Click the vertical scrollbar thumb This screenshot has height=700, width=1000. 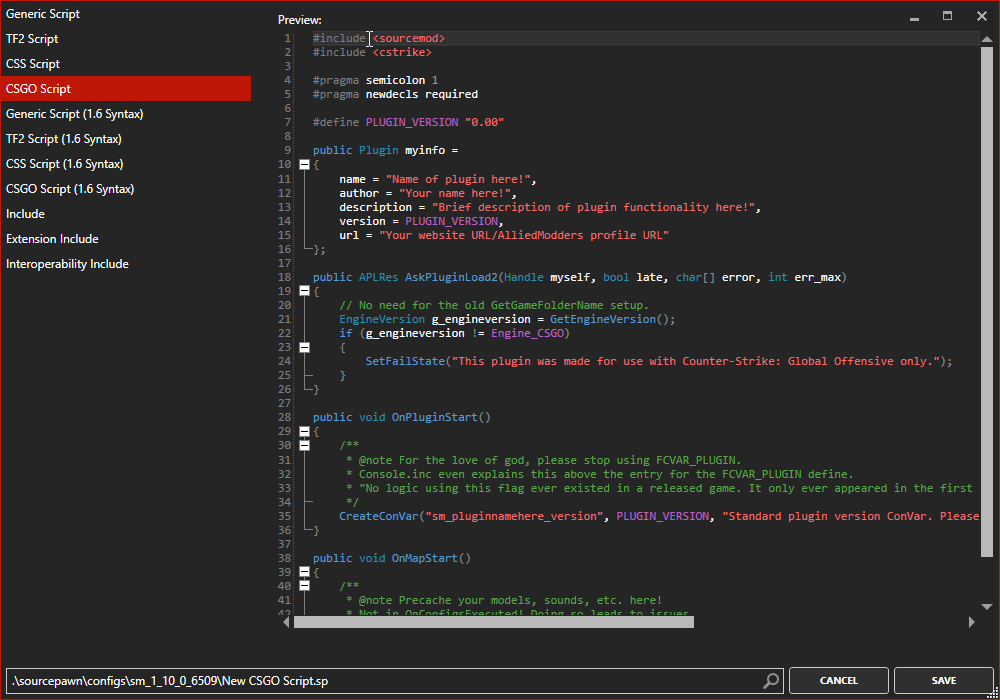point(987,302)
